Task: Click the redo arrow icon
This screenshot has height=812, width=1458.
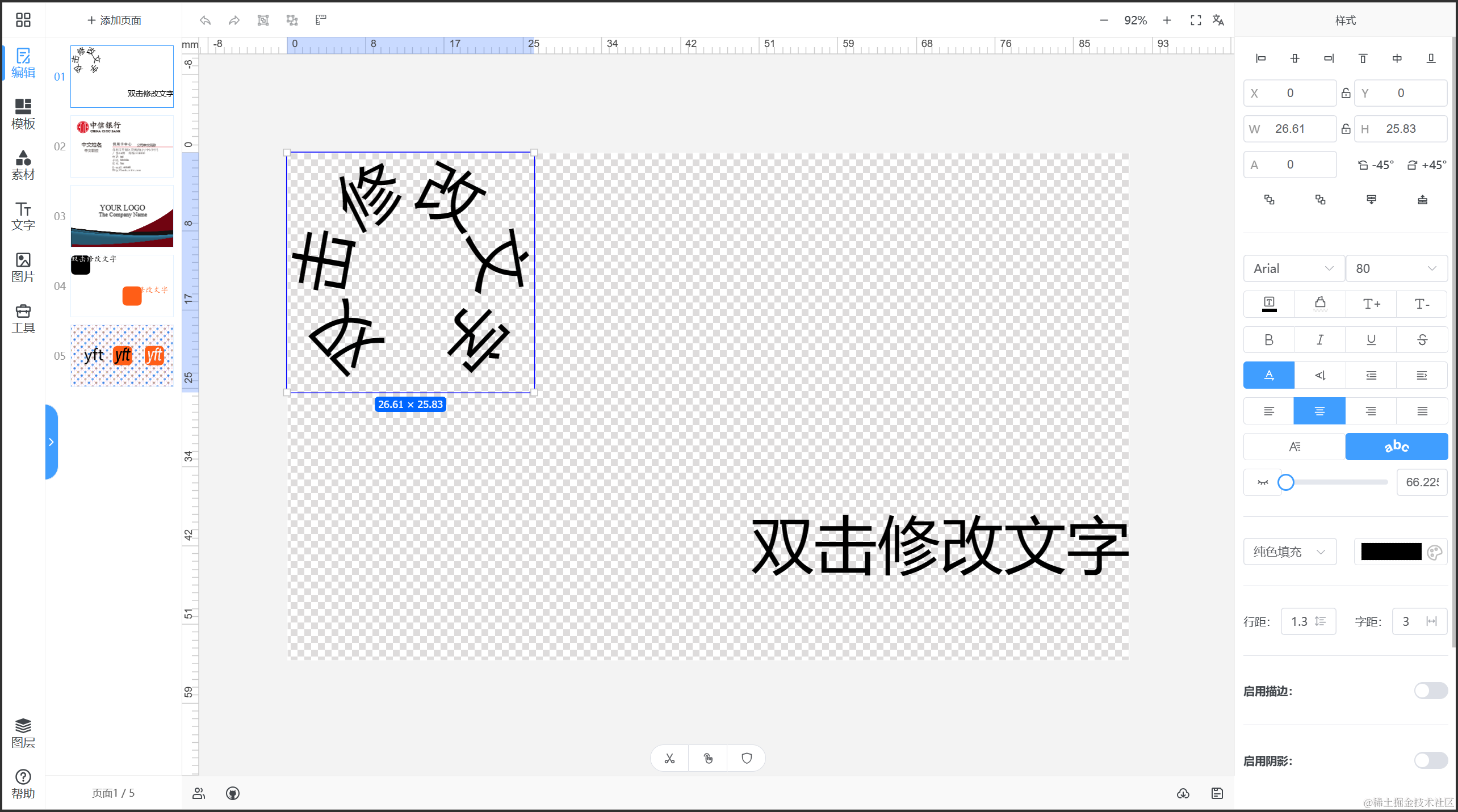Action: [234, 20]
